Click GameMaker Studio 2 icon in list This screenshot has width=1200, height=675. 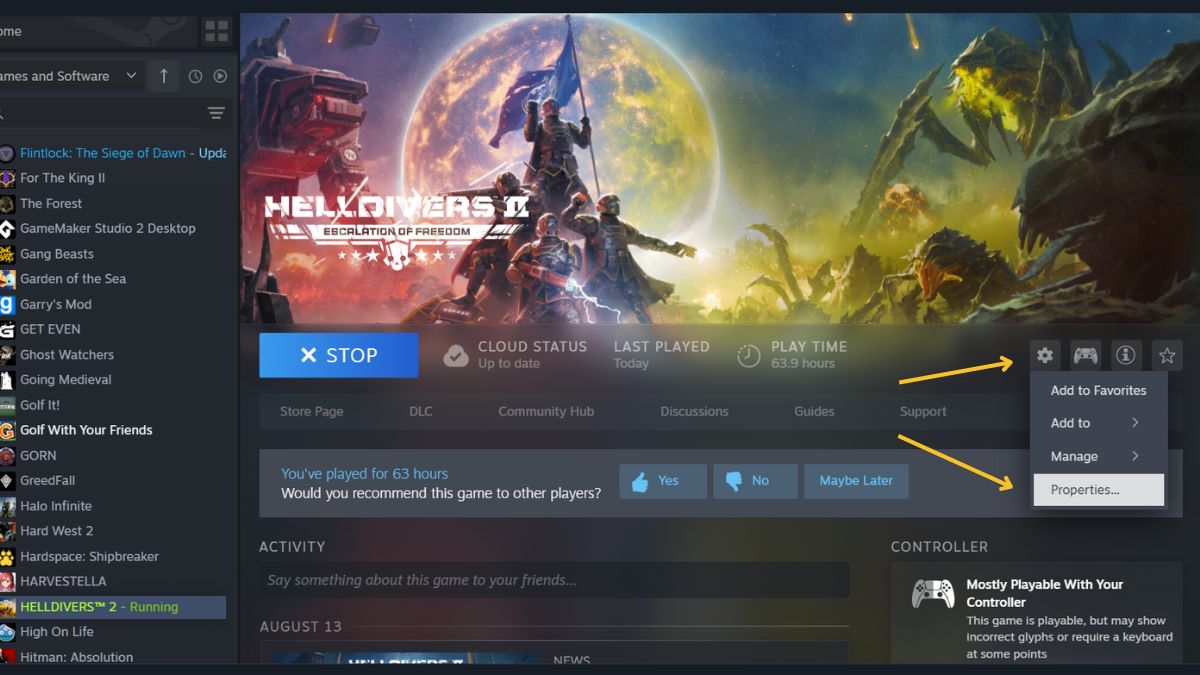point(7,229)
